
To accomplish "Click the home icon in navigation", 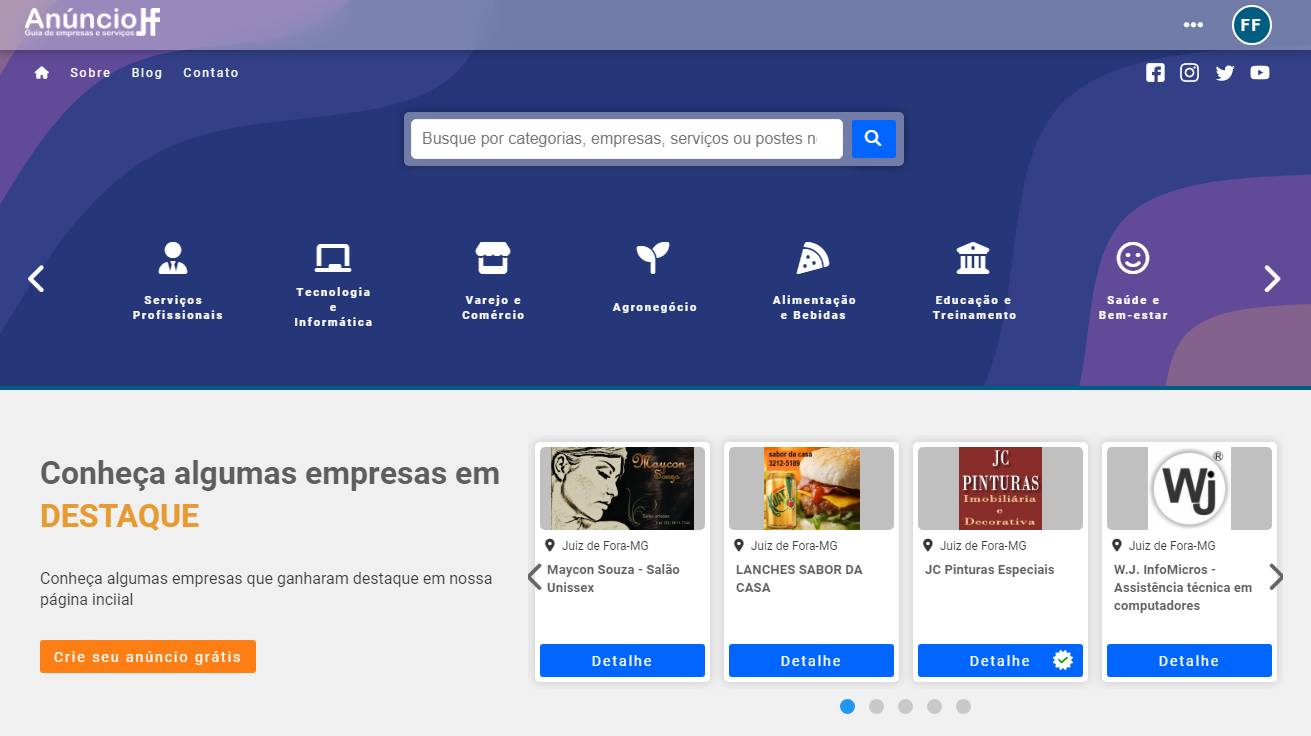I will click(42, 73).
